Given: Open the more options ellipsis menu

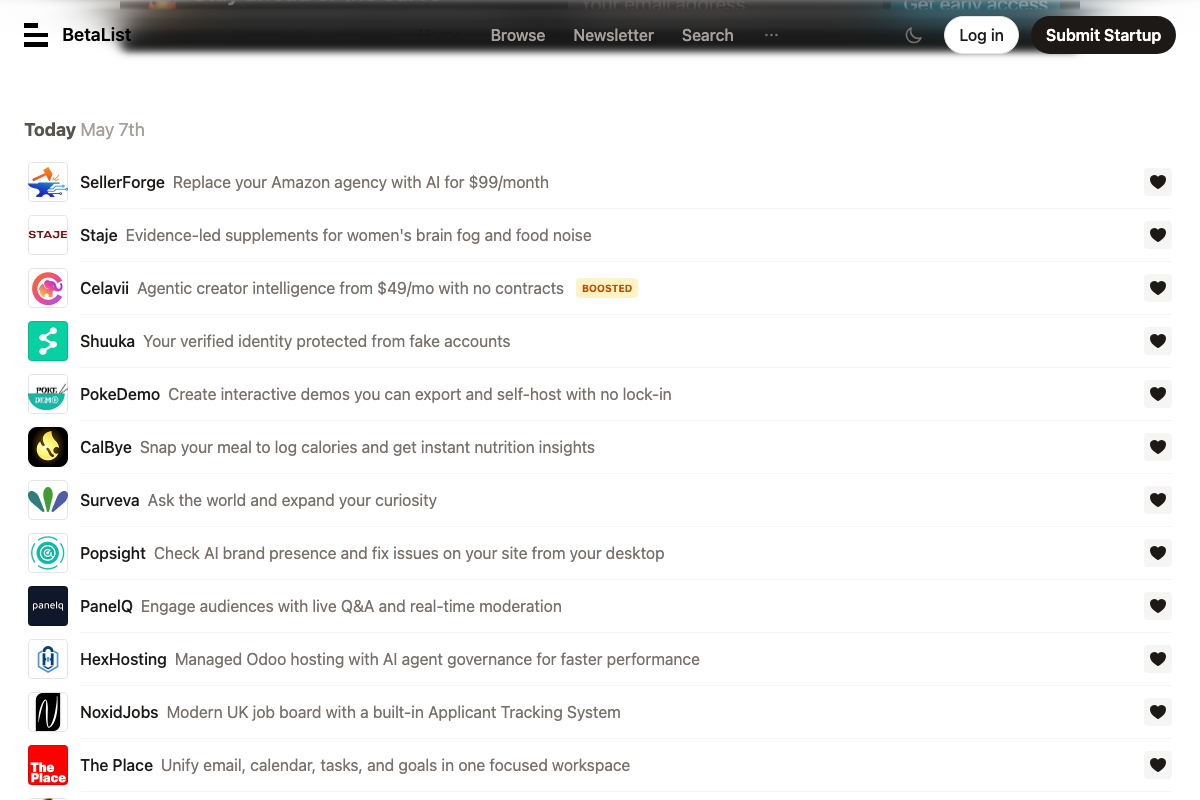Looking at the screenshot, I should pyautogui.click(x=771, y=35).
